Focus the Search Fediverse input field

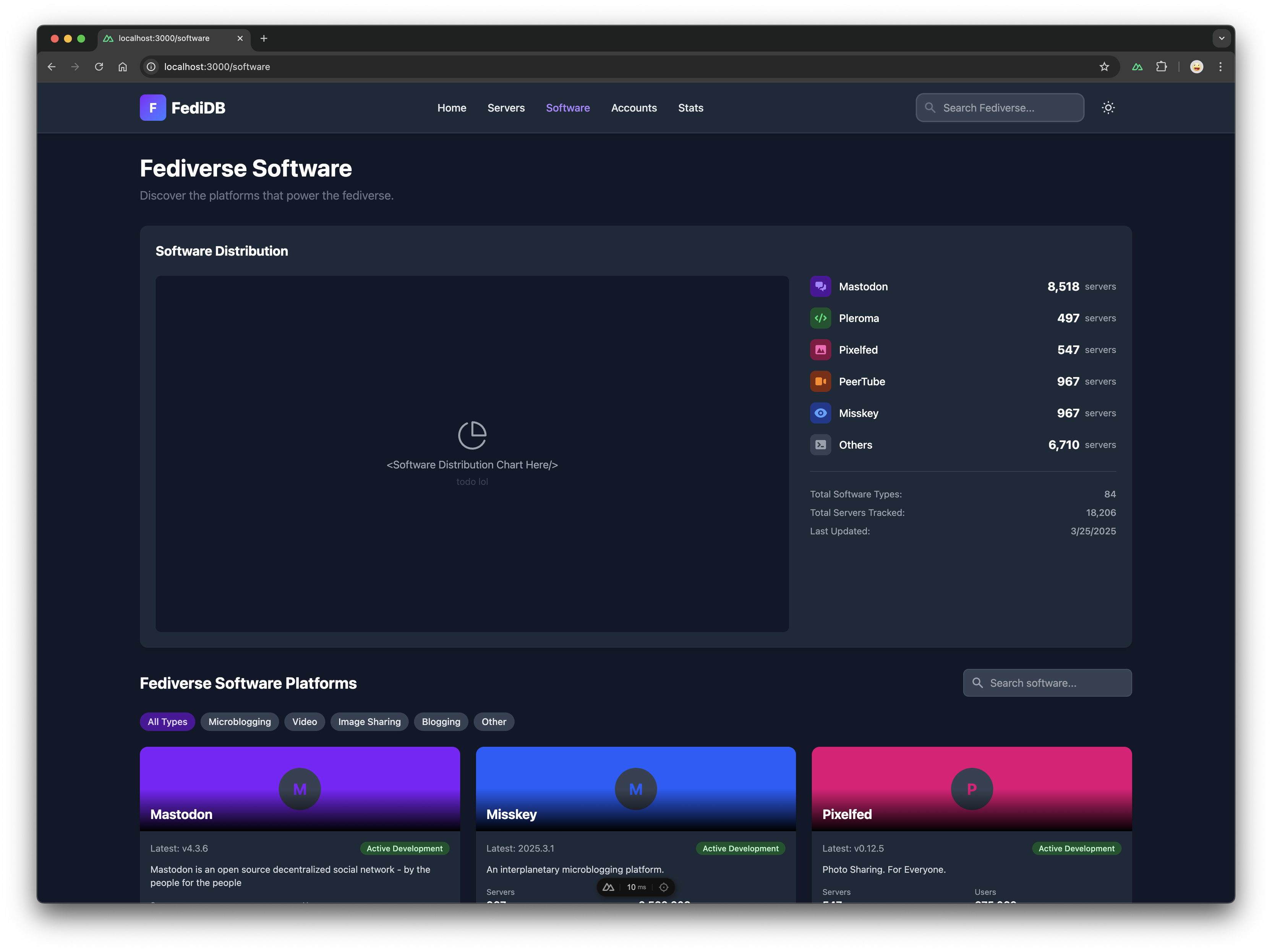[1000, 107]
